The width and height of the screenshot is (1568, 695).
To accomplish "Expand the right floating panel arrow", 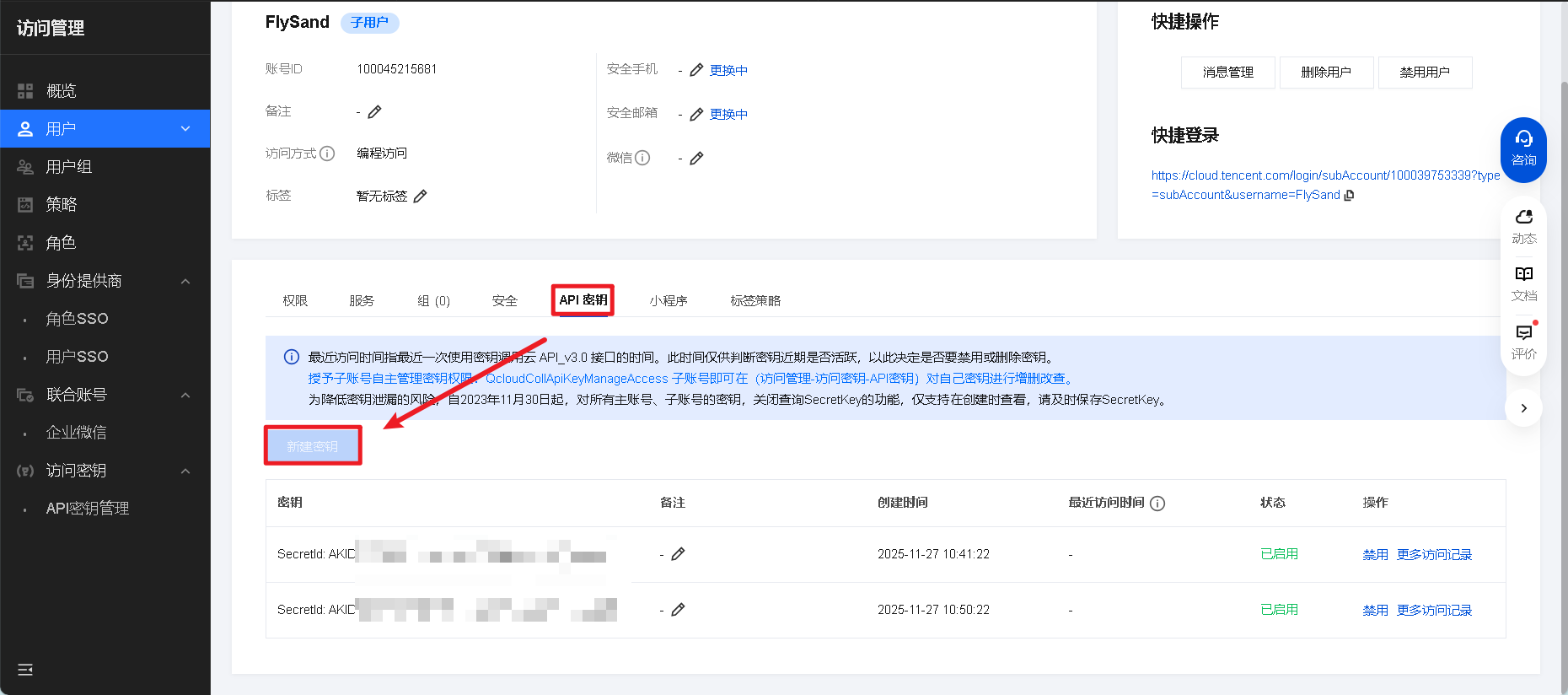I will pos(1523,408).
